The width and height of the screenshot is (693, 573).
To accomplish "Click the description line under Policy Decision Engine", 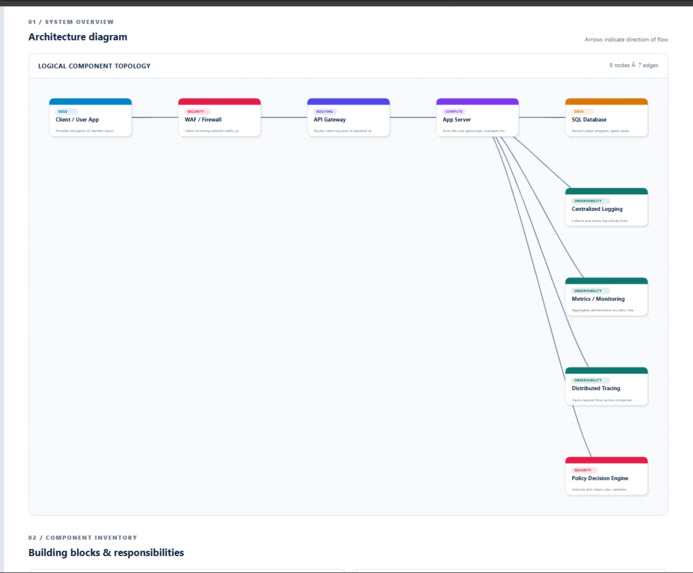I will [599, 489].
